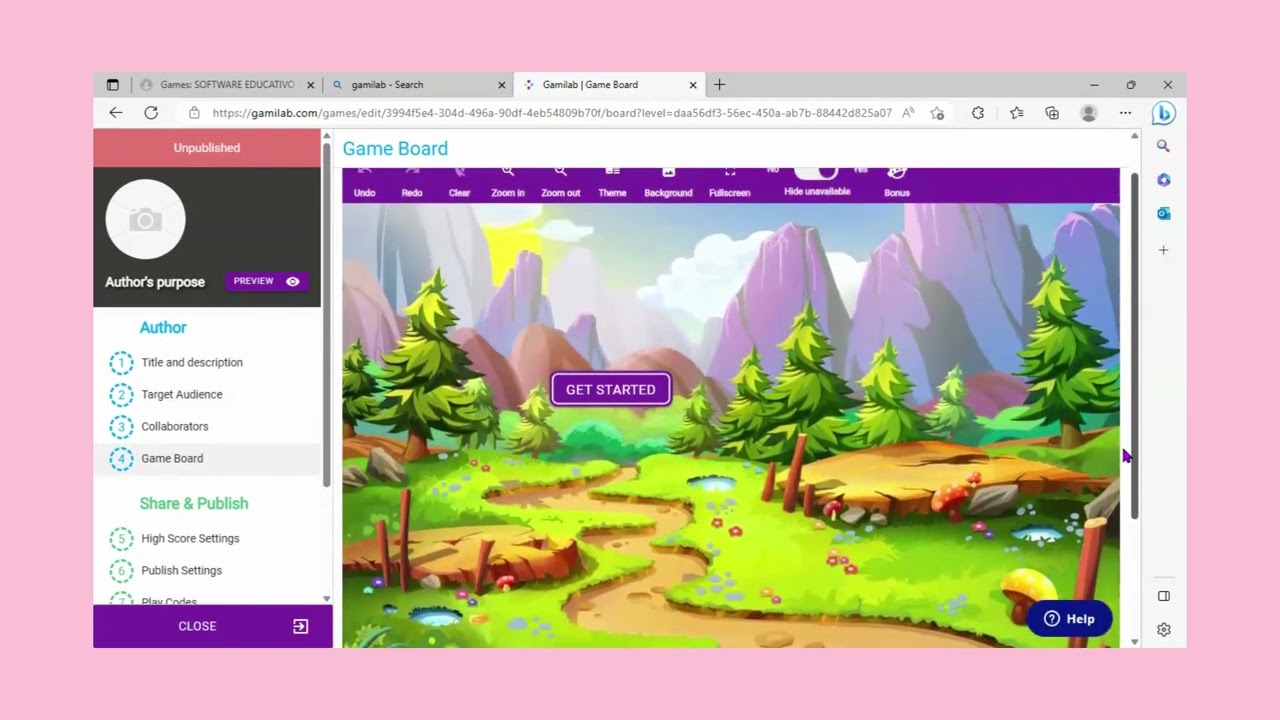Zoom in on the game board

pos(508,184)
